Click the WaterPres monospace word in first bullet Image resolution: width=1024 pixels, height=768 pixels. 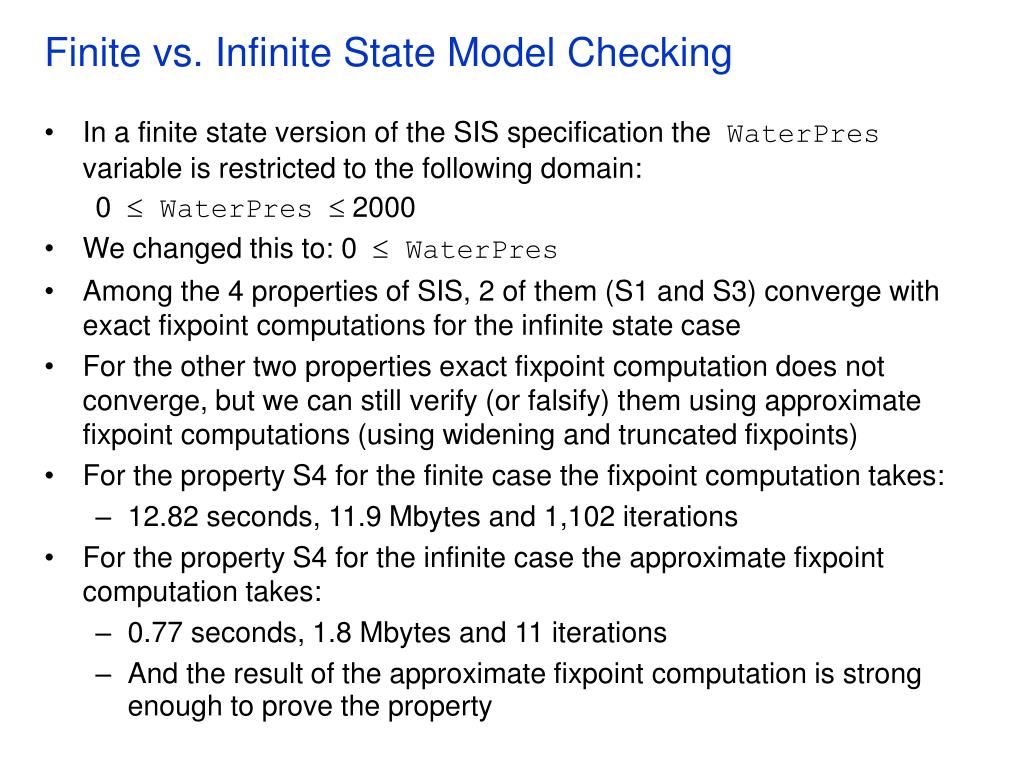point(803,135)
